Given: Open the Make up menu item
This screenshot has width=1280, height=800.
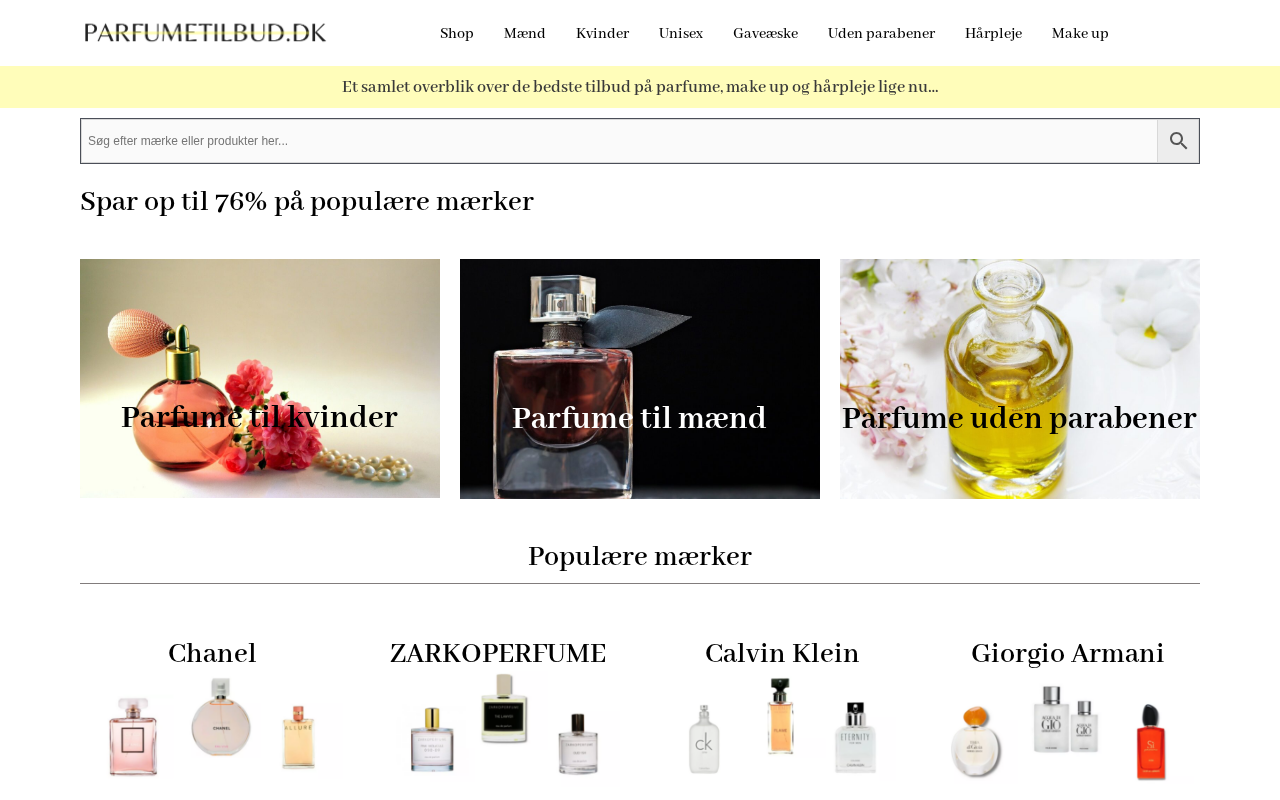Looking at the screenshot, I should click(1080, 34).
